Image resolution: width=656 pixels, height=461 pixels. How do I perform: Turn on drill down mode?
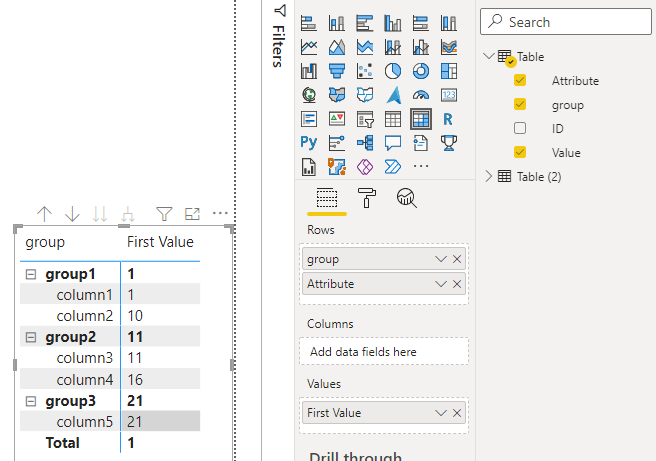coord(72,214)
